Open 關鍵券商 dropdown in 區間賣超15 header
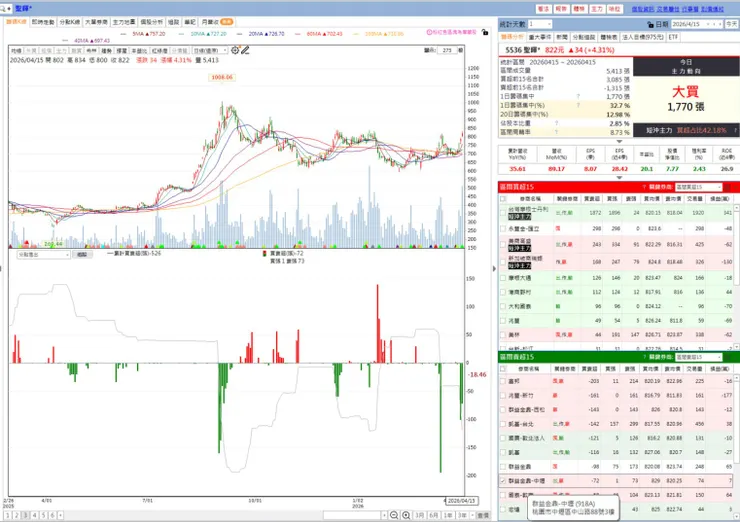Viewport: 740px width, 522px height. coord(698,357)
